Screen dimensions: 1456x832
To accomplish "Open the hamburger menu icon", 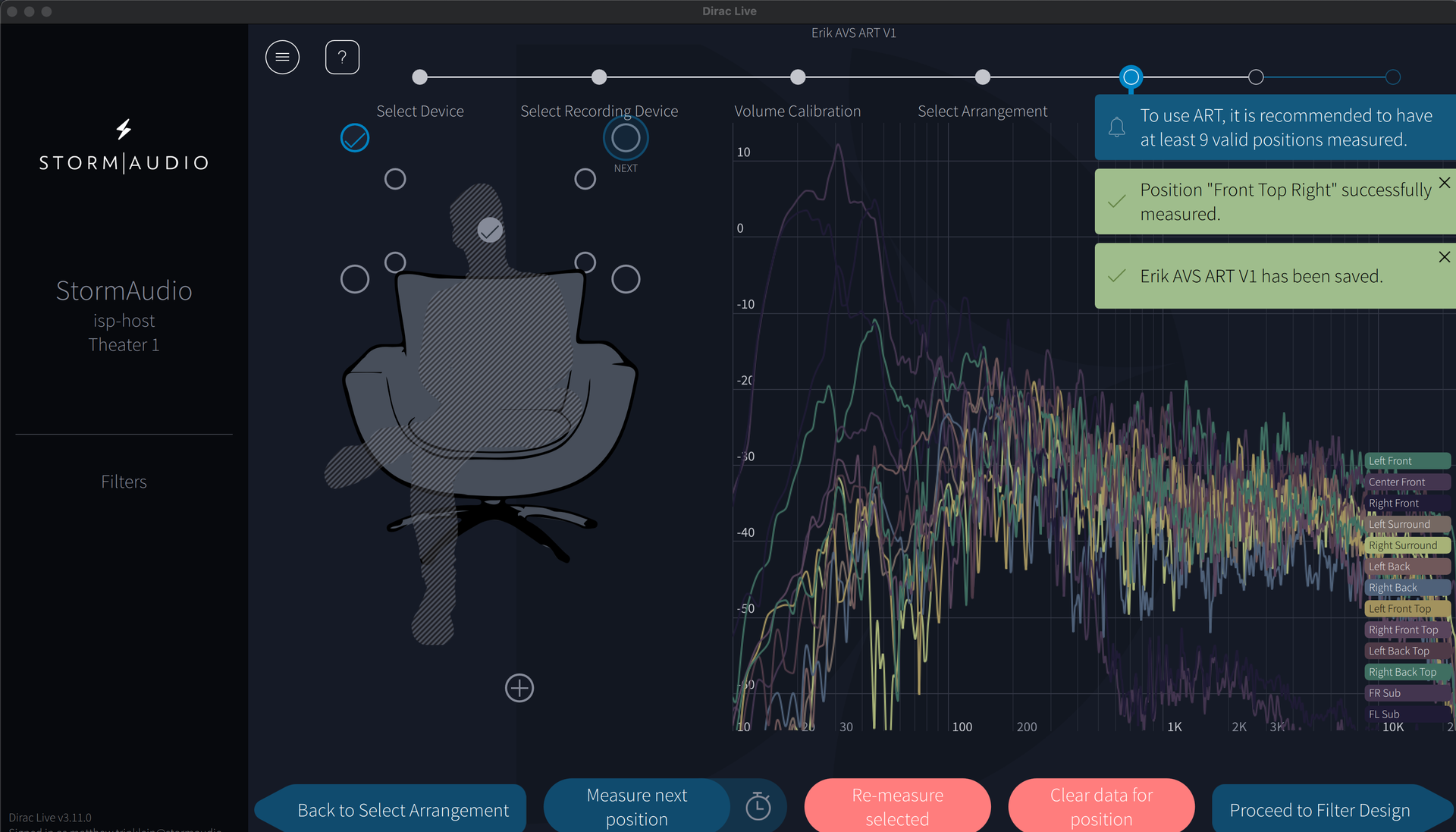I will [x=282, y=57].
